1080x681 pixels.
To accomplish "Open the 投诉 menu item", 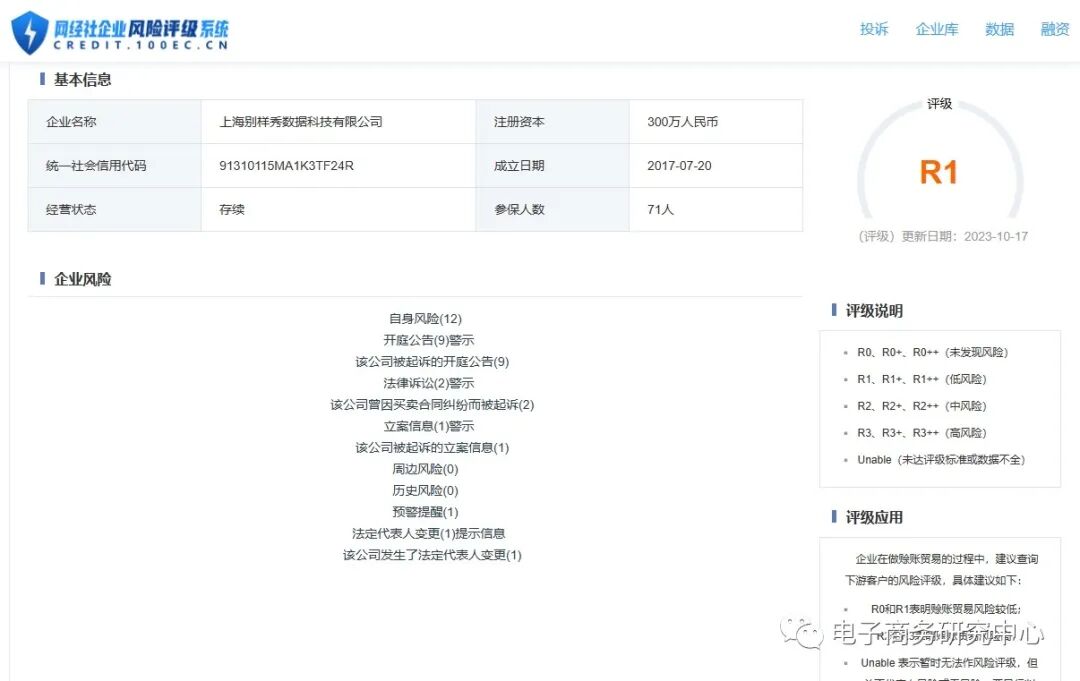I will pos(874,30).
